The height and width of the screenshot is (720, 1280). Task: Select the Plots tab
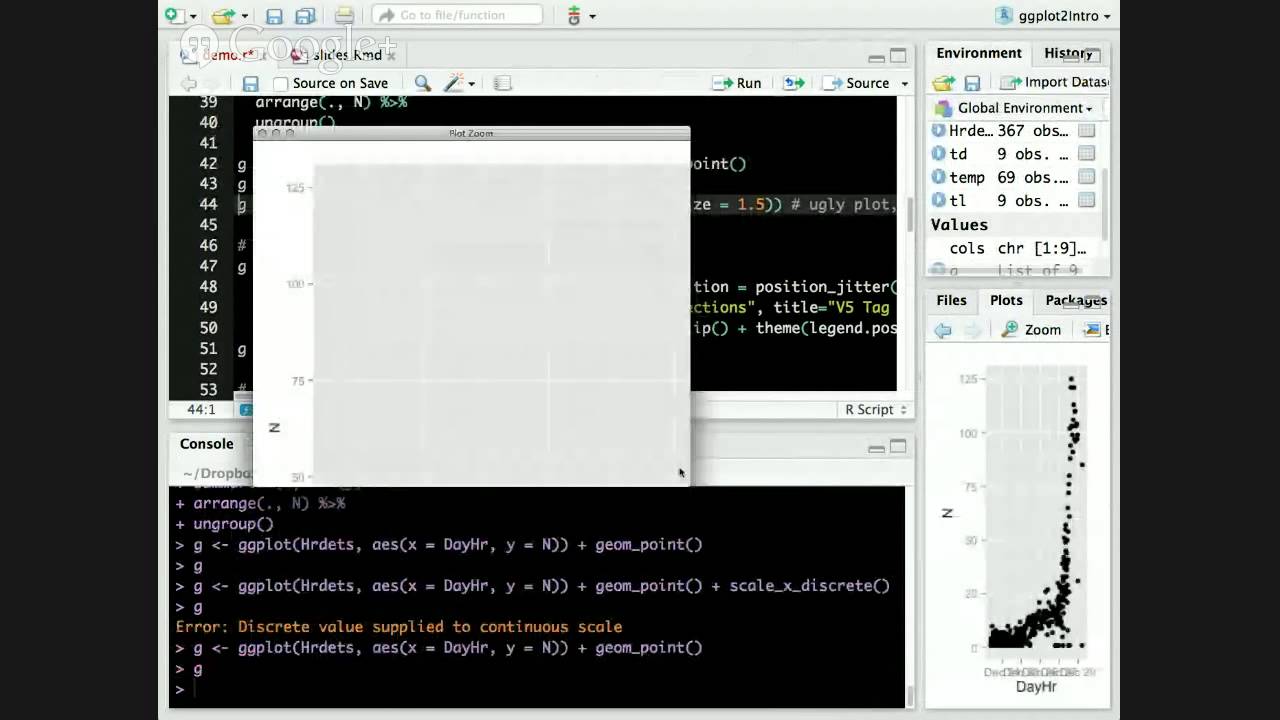click(x=1006, y=300)
